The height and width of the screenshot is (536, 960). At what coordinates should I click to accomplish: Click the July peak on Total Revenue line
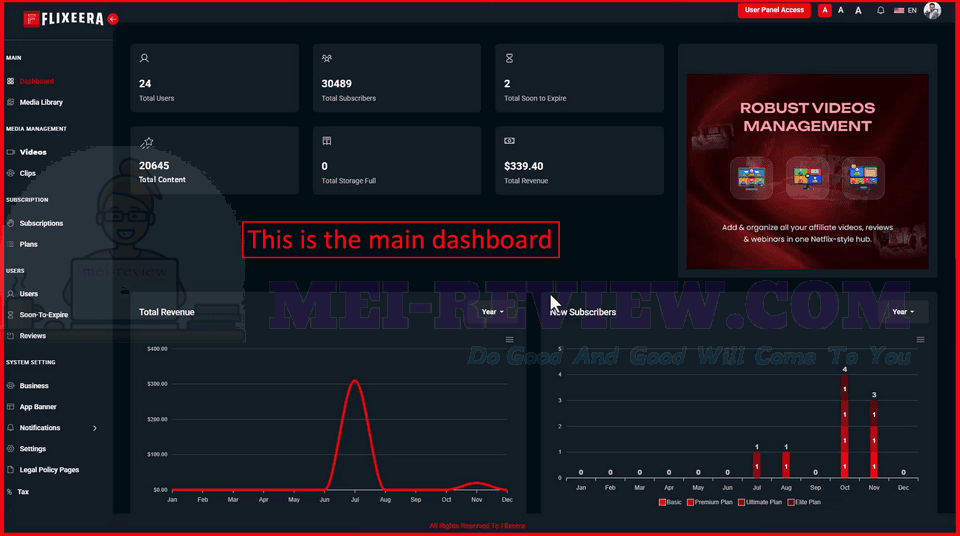[x=354, y=381]
